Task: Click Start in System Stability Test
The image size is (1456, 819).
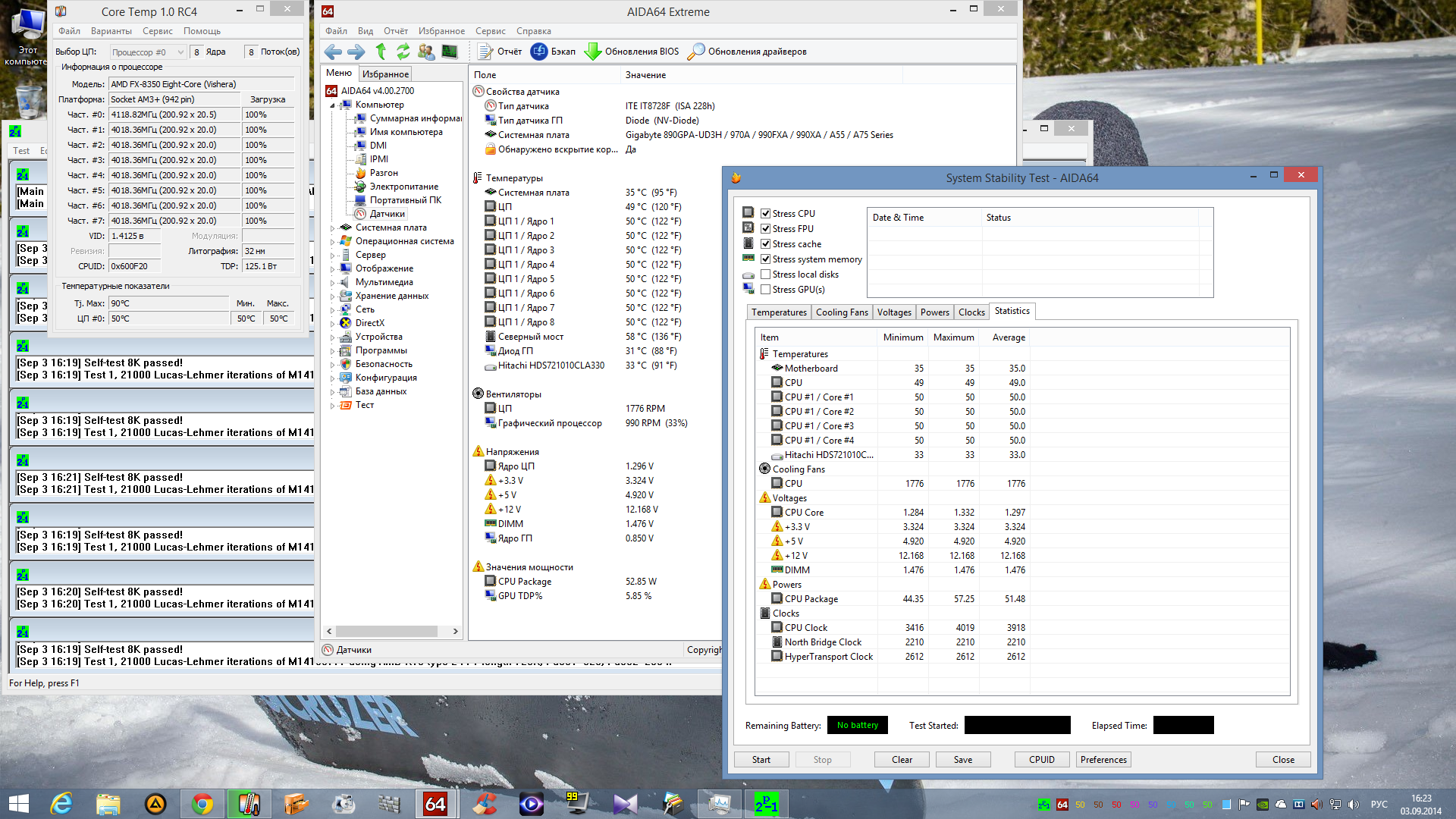Action: (x=761, y=760)
